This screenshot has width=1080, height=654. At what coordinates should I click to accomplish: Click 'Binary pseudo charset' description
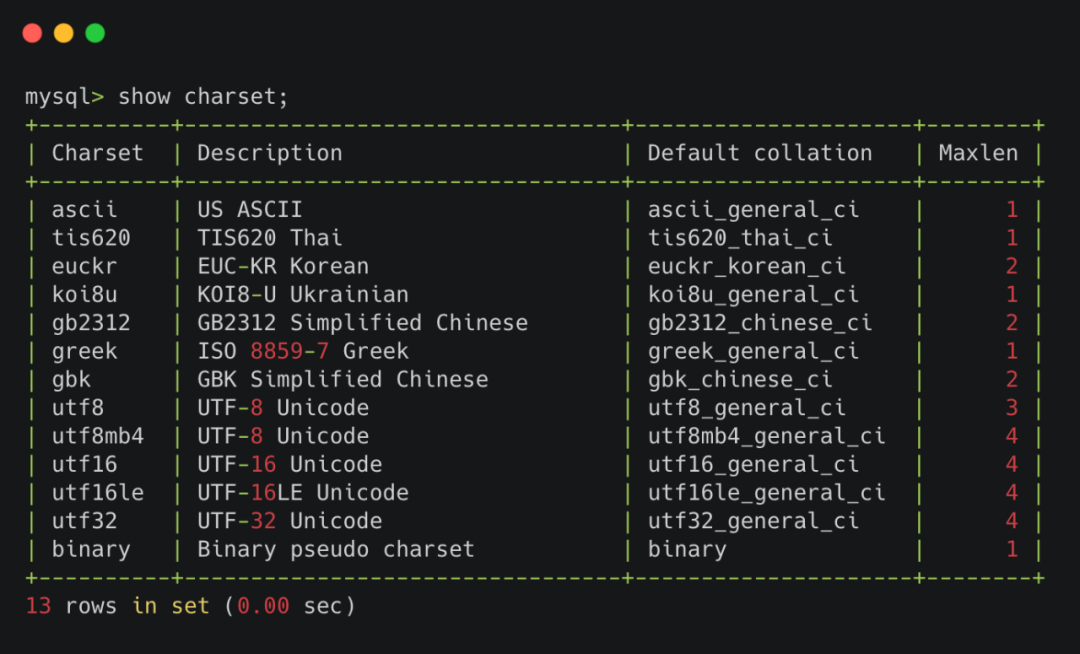(x=335, y=549)
